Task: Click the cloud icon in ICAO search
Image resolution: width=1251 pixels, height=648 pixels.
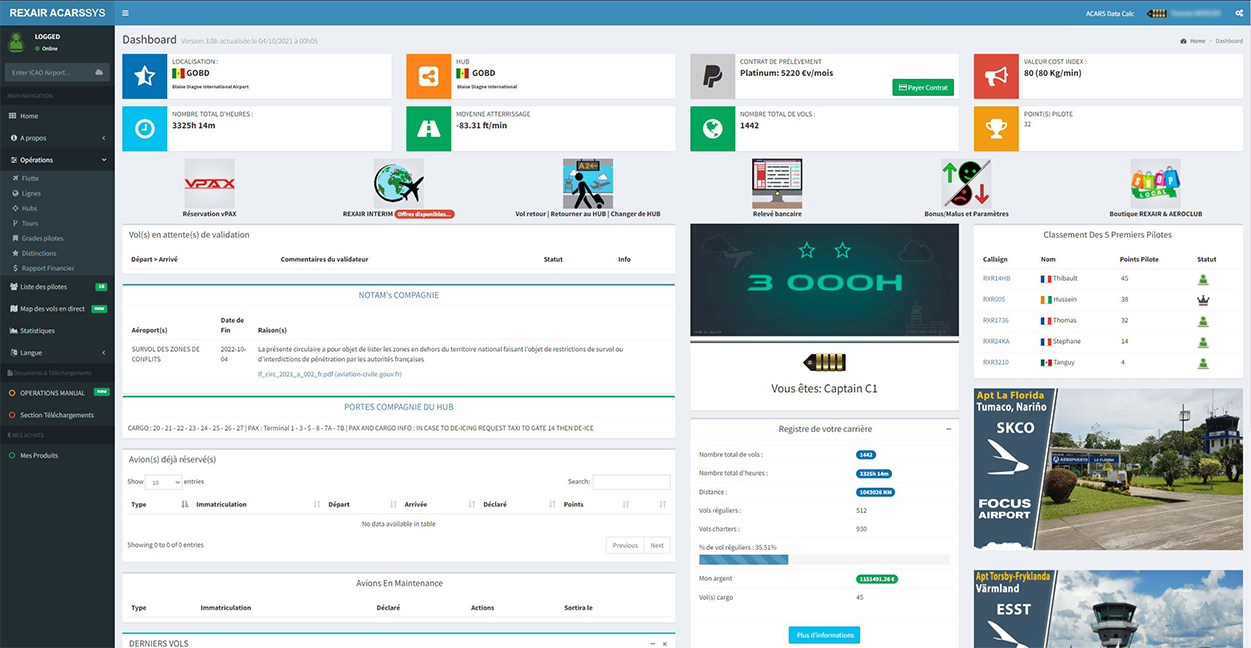Action: coord(99,73)
